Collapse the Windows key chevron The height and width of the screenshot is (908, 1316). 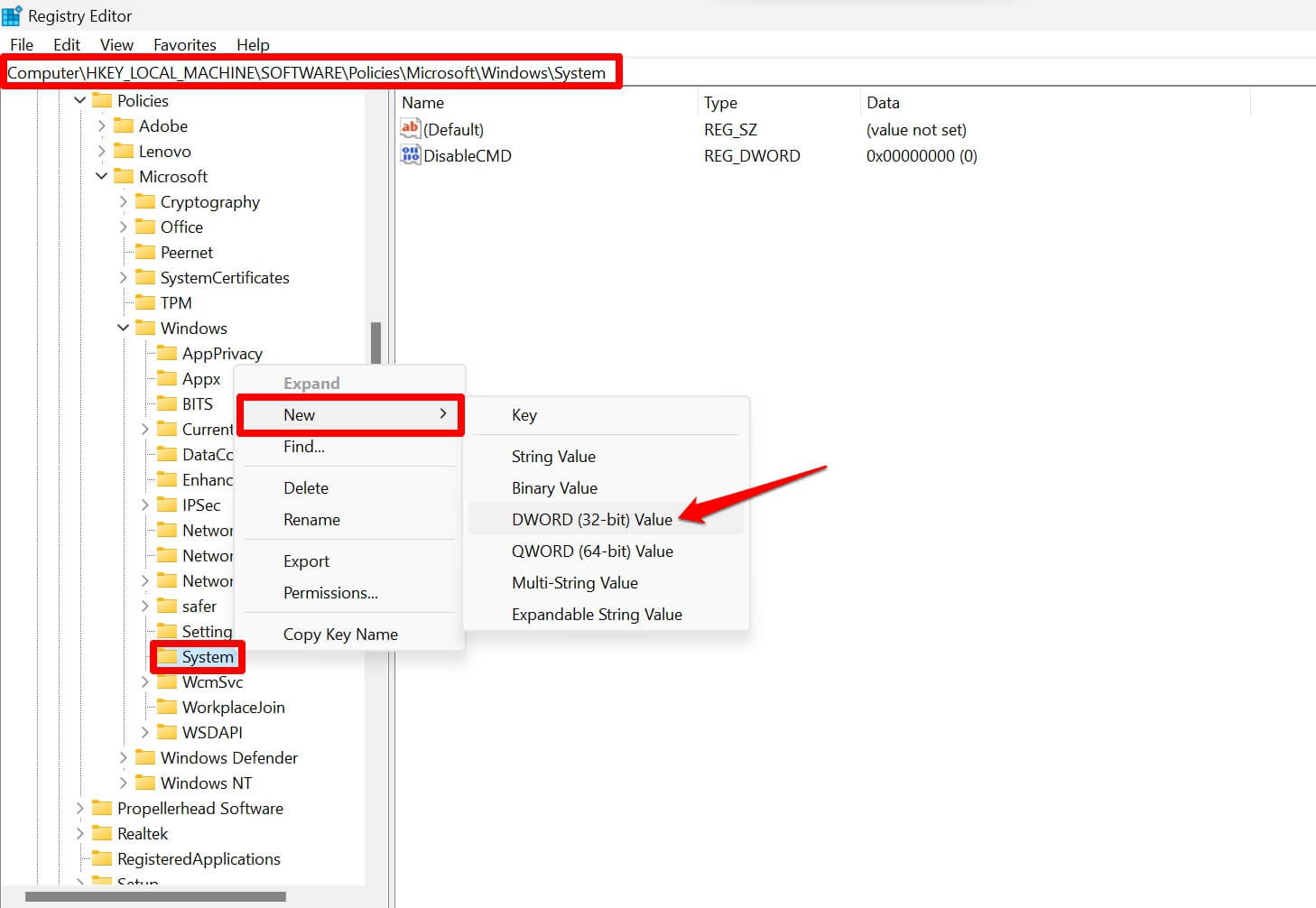124,328
